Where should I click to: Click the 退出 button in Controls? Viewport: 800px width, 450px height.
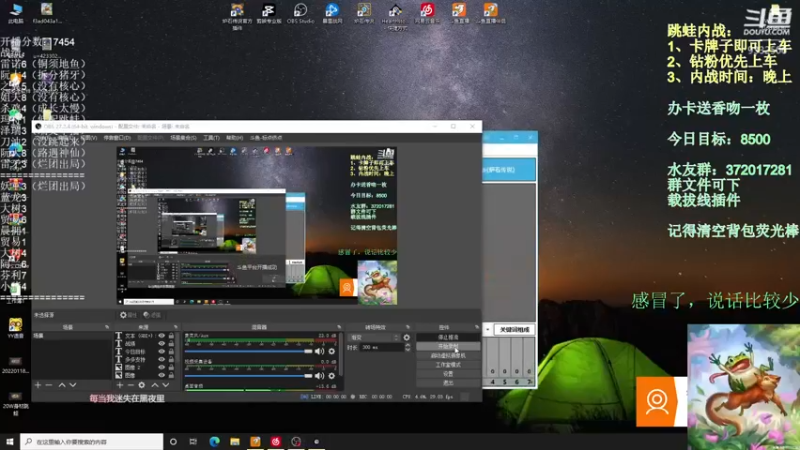pos(448,383)
